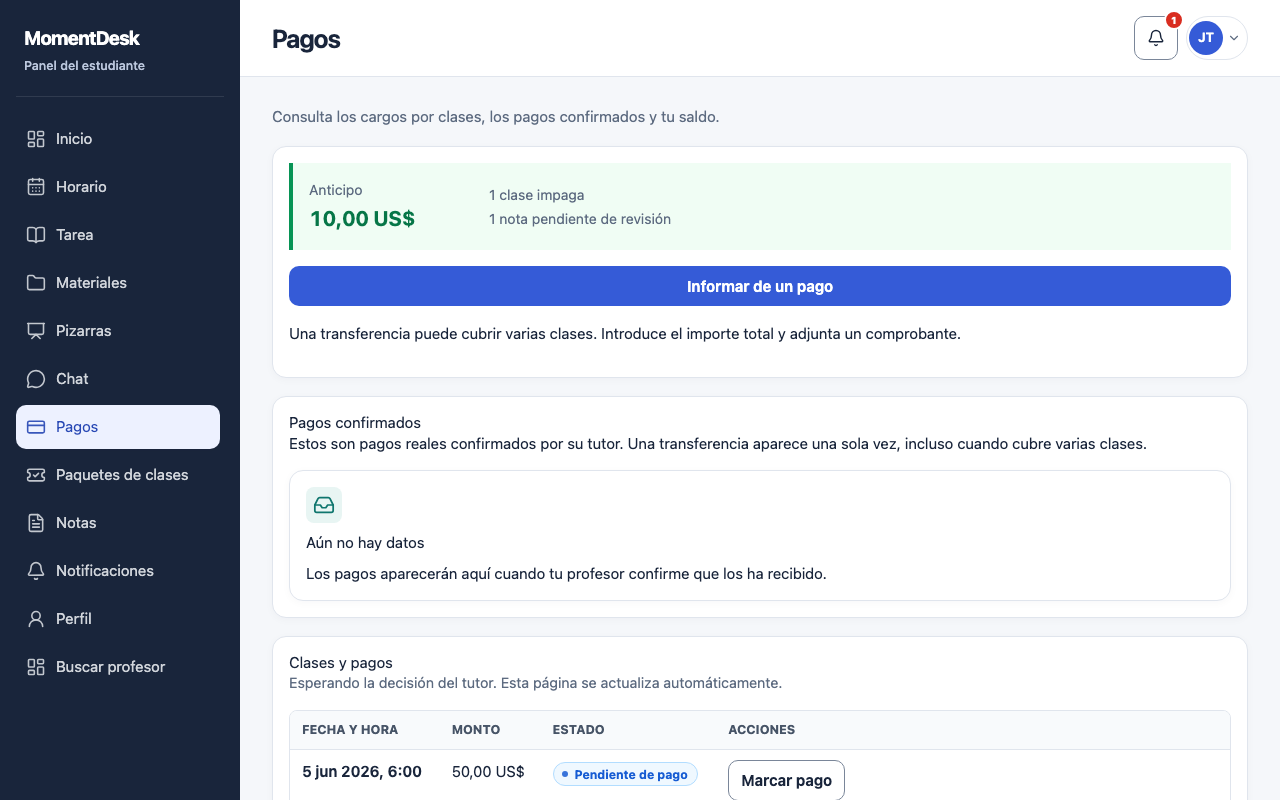The height and width of the screenshot is (800, 1280).
Task: Click the 'Panel del estudiante' subtitle
Action: [84, 66]
